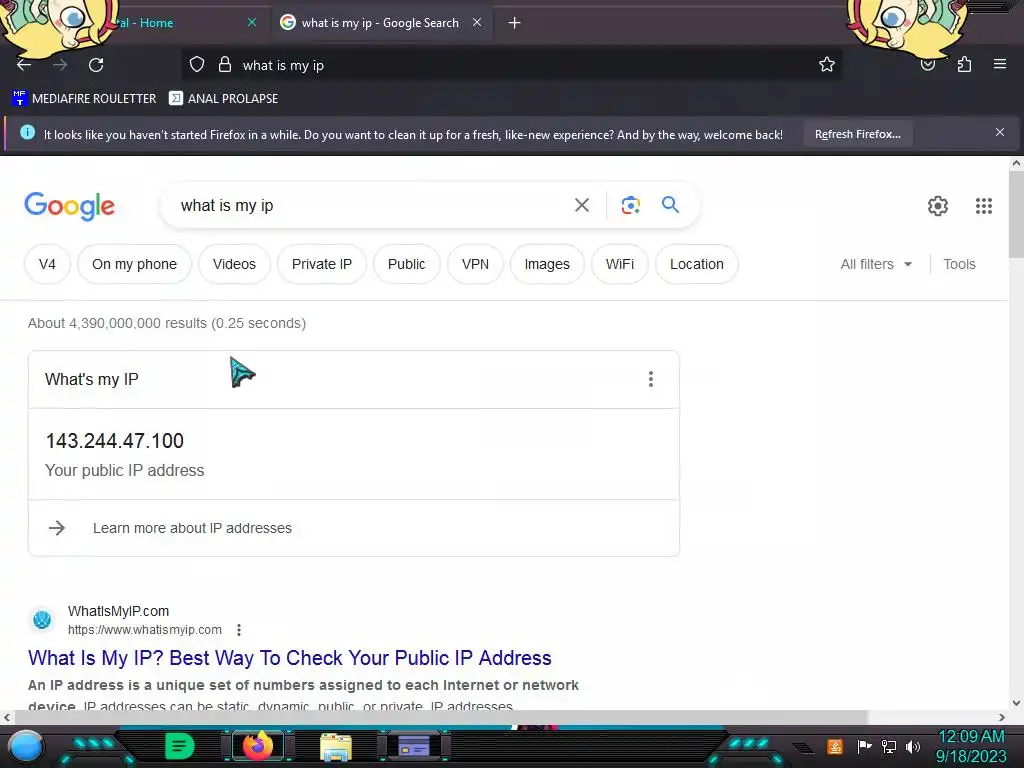
Task: Dismiss the Firefox refresh notification bar
Action: point(1000,133)
